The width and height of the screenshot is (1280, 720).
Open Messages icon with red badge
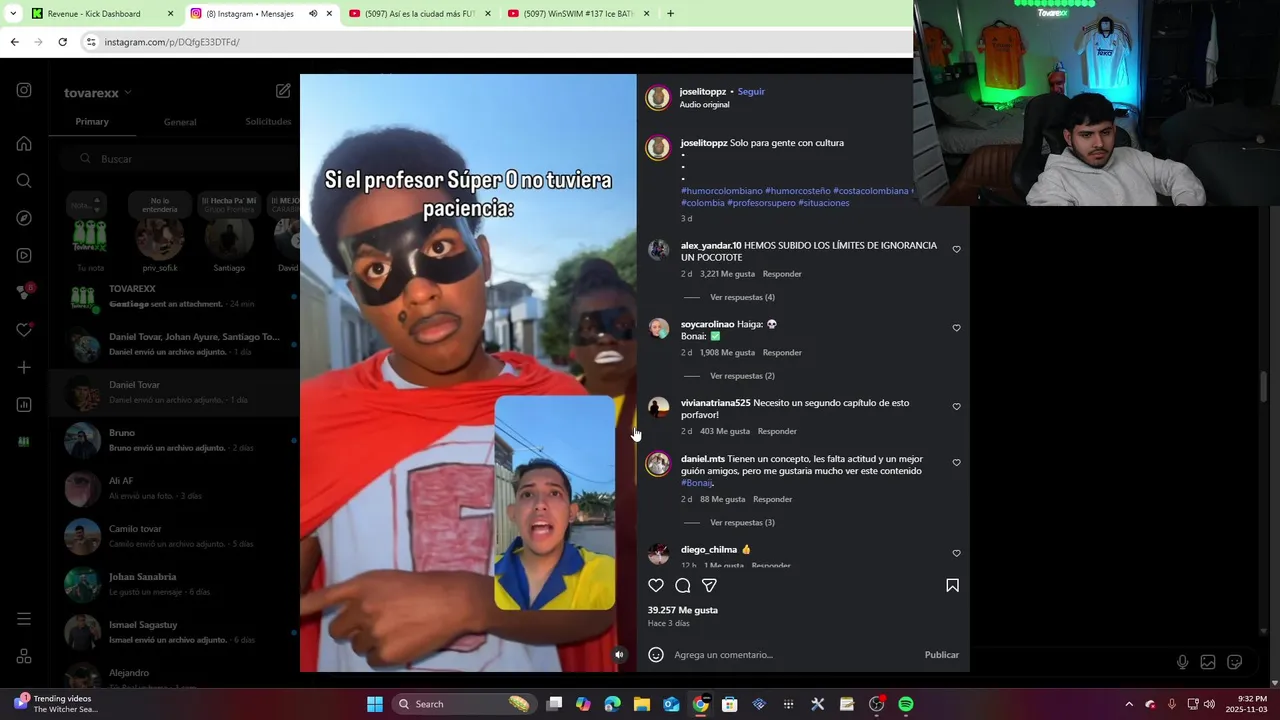[24, 292]
